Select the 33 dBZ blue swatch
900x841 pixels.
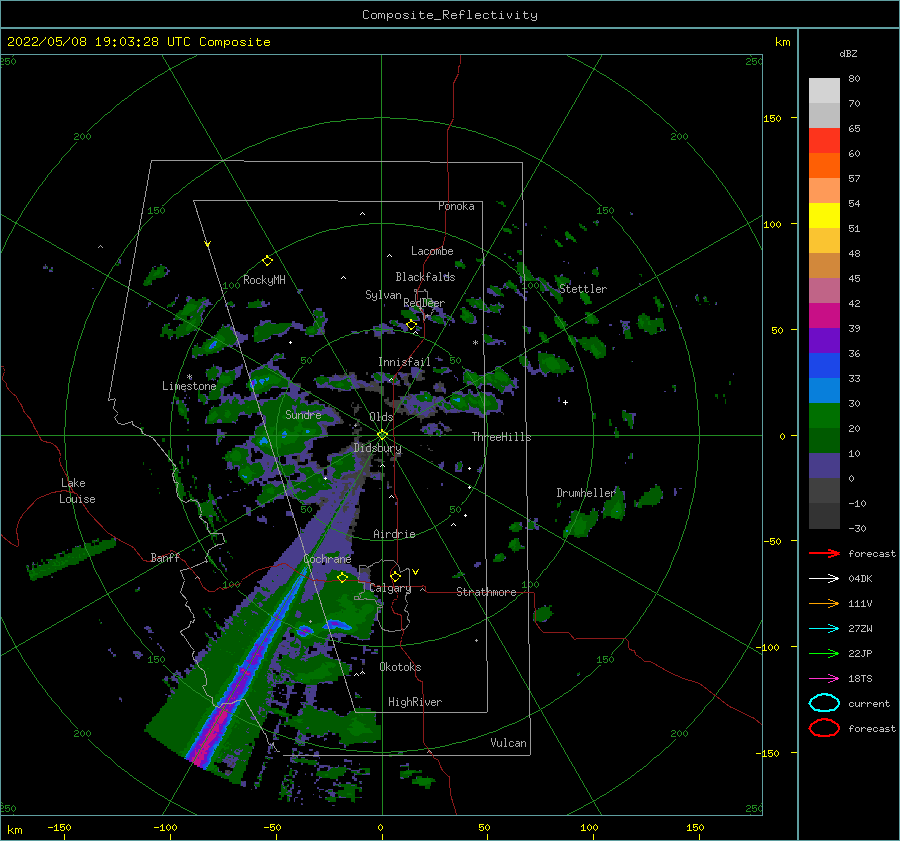click(x=824, y=390)
